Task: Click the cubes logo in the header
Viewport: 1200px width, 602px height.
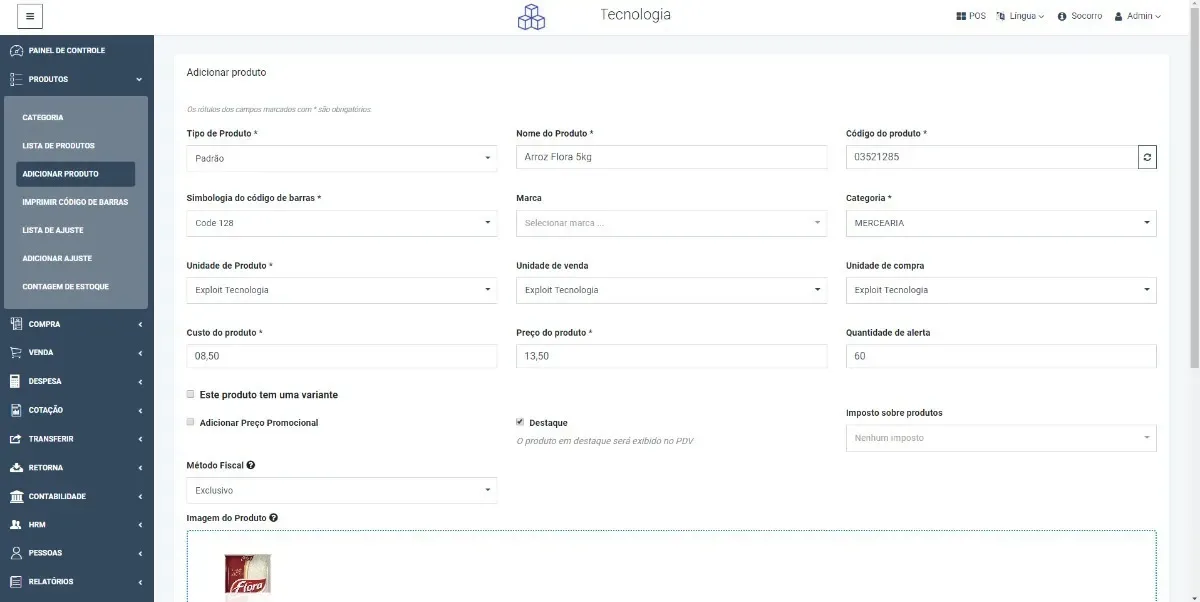Action: [x=531, y=17]
